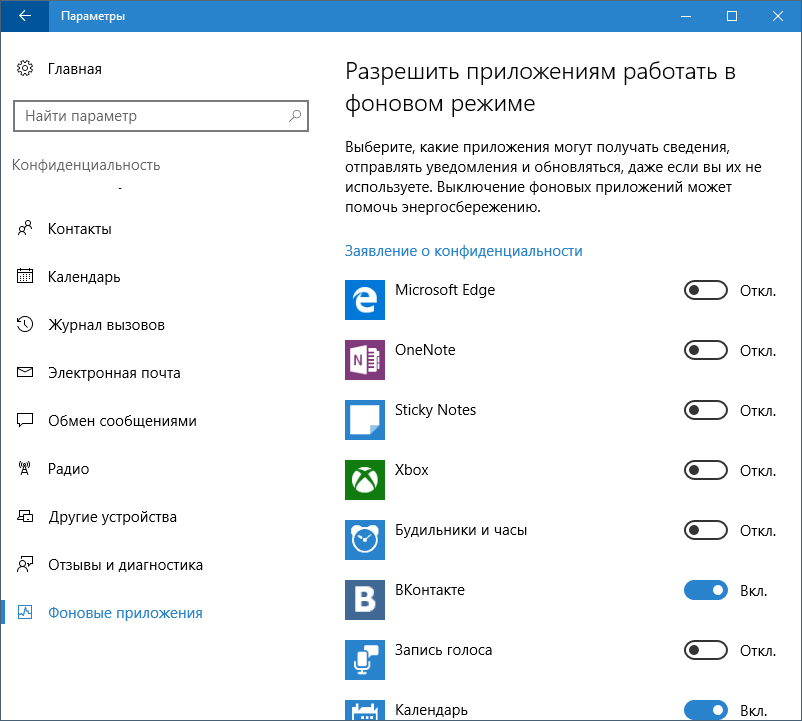Click the Радио antenna icon
The height and width of the screenshot is (721, 802).
(x=25, y=468)
